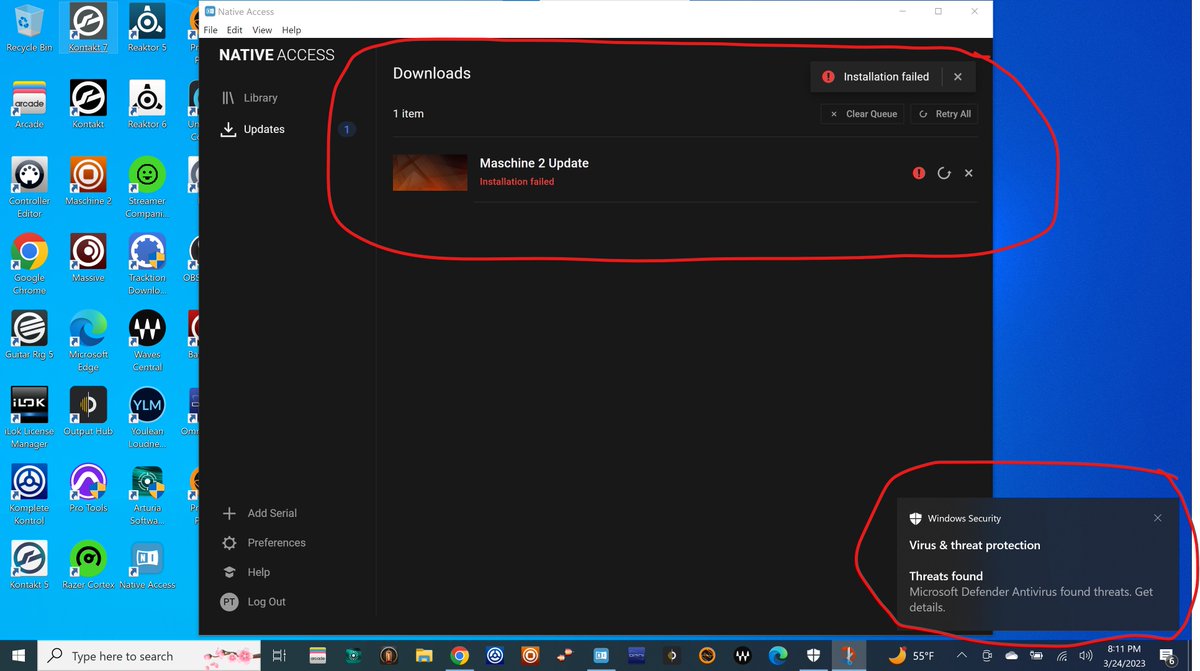
Task: Select the Pro Tools desktop icon
Action: click(88, 489)
